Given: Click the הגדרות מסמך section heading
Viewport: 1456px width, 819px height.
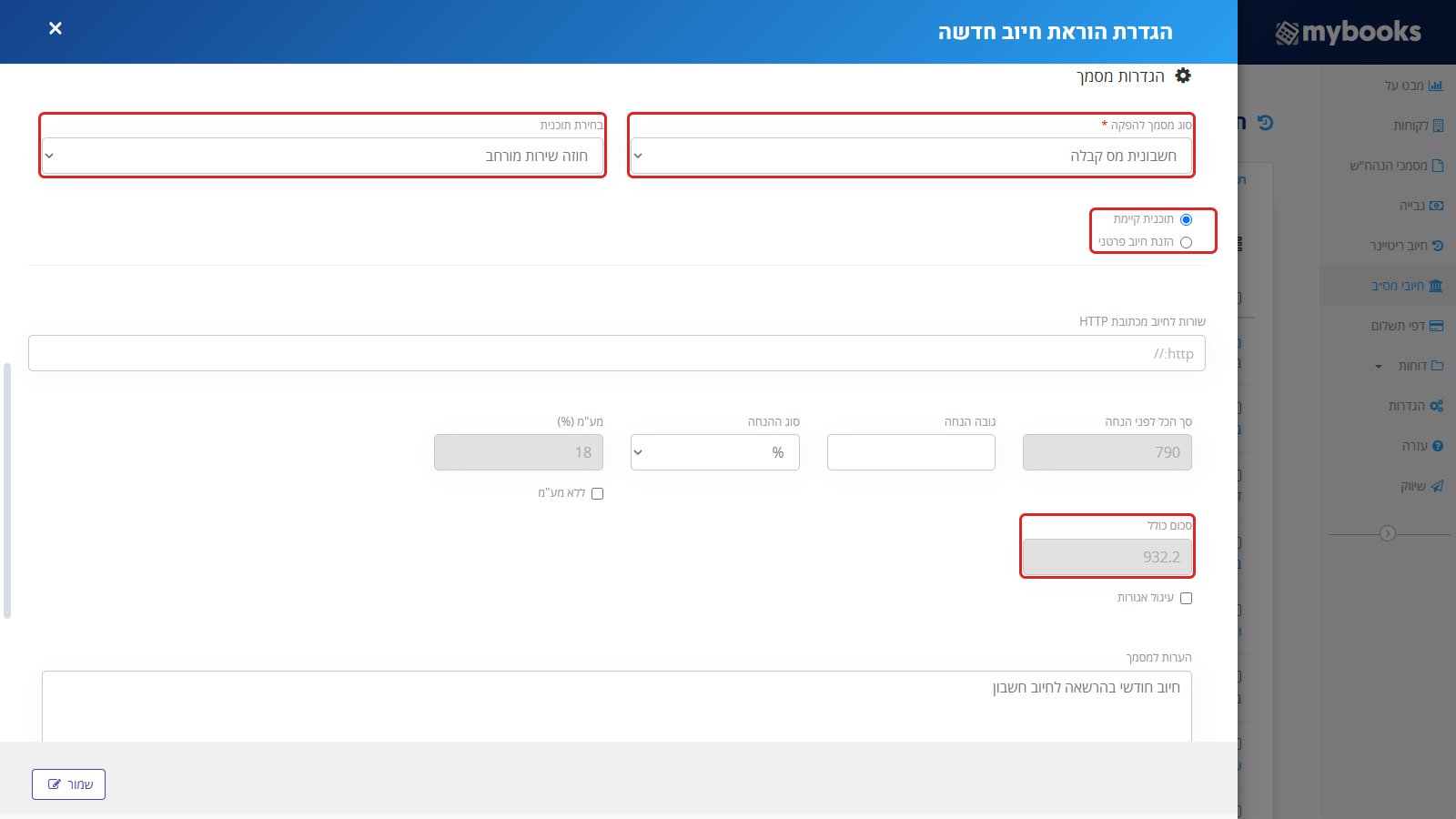Looking at the screenshot, I should click(x=1120, y=76).
